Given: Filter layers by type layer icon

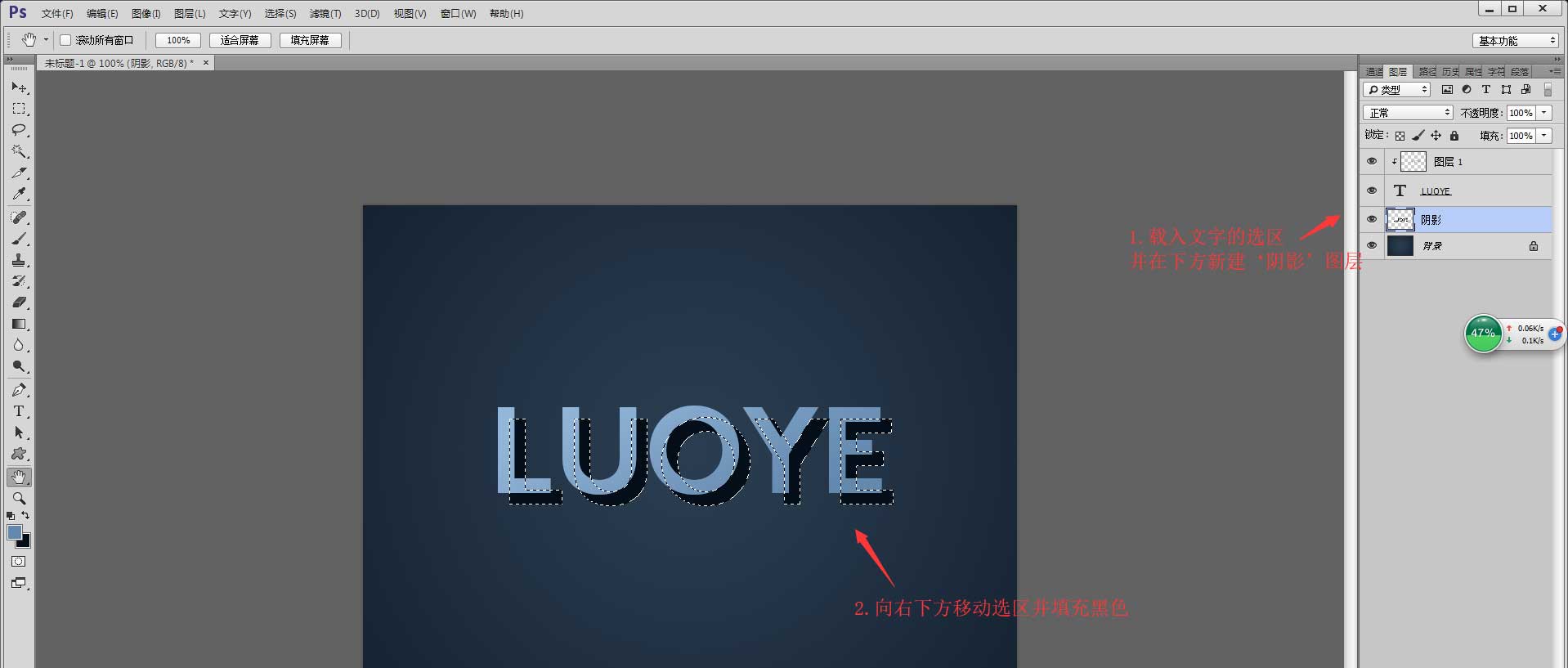Looking at the screenshot, I should pos(1486,90).
